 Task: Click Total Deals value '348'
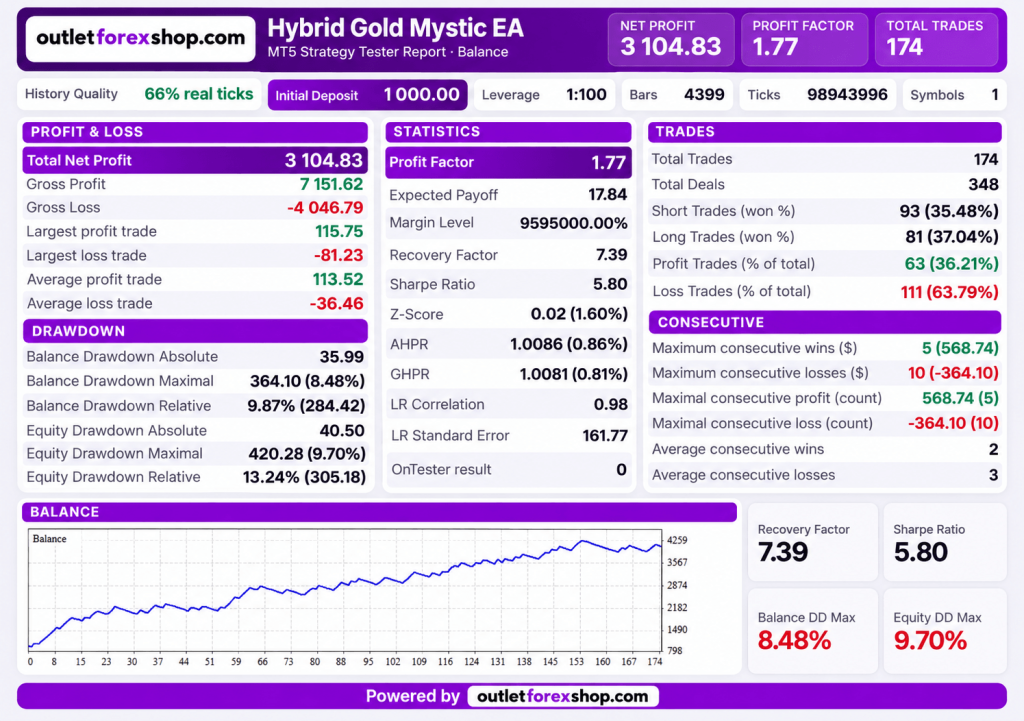tap(983, 185)
